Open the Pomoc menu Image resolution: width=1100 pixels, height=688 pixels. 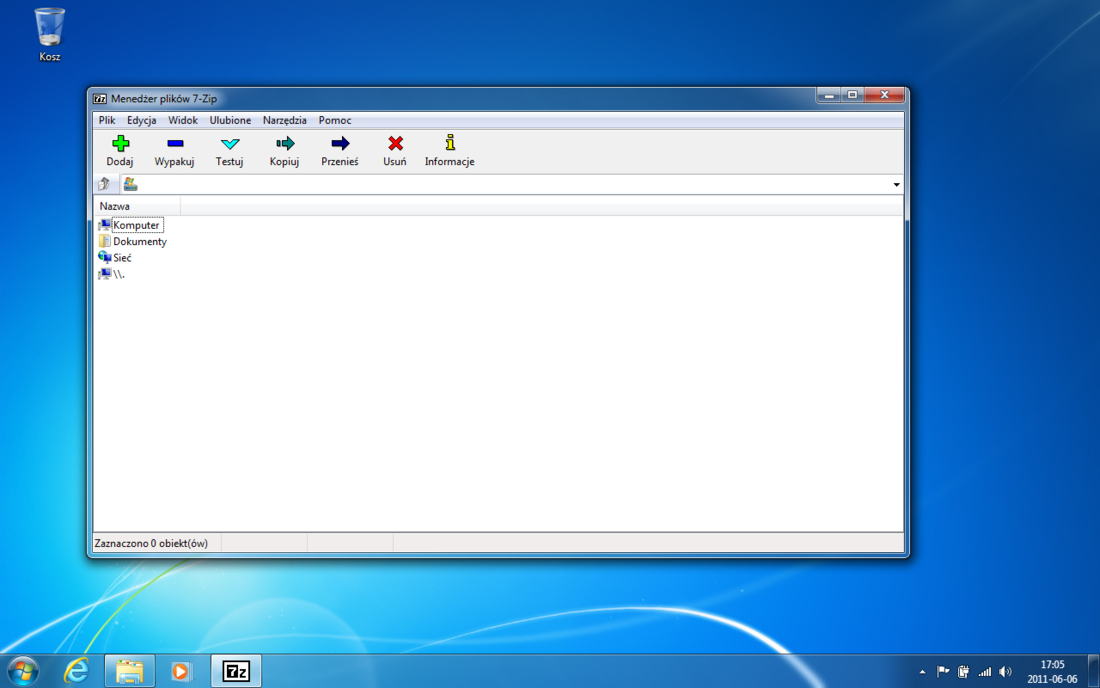(335, 121)
